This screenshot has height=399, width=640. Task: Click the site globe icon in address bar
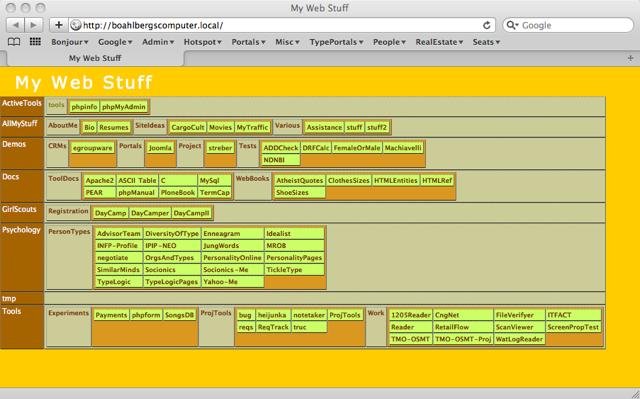pyautogui.click(x=76, y=25)
